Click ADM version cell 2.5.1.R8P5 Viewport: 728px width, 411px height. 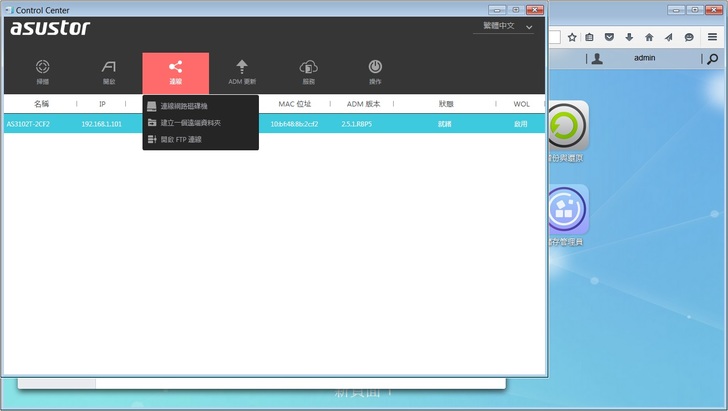click(357, 124)
